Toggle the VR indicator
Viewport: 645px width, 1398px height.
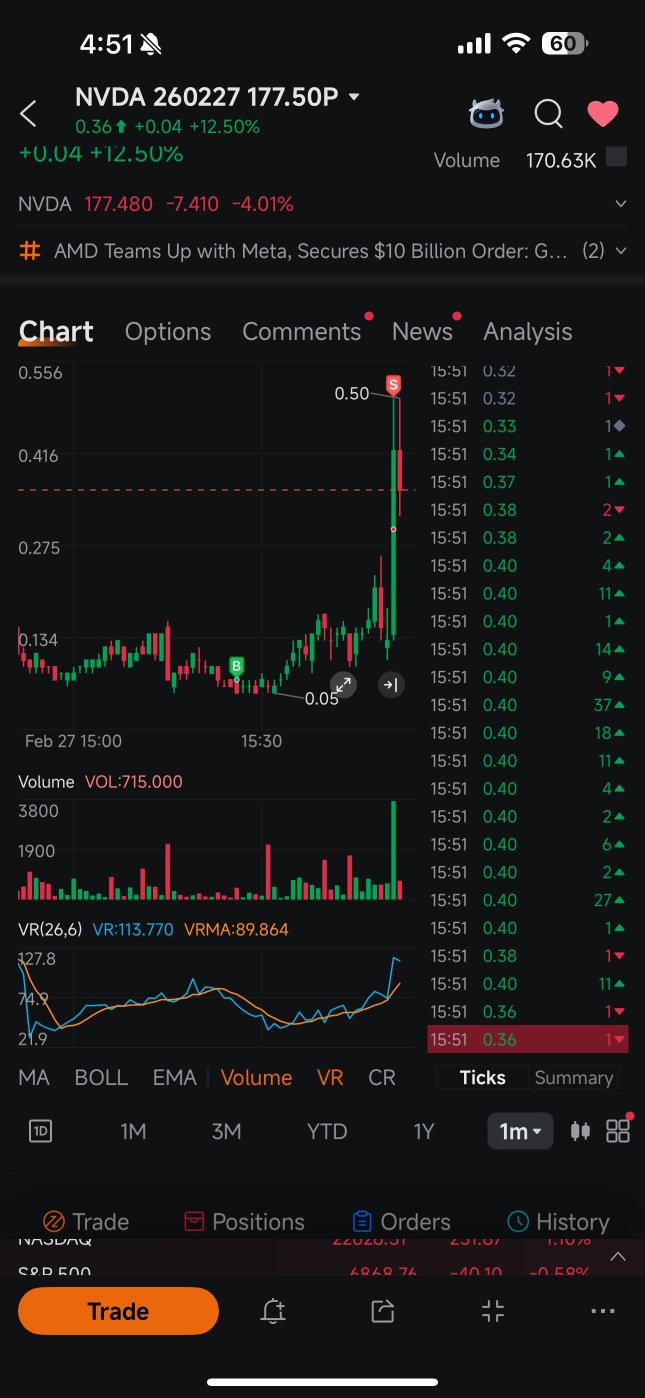[x=330, y=1077]
